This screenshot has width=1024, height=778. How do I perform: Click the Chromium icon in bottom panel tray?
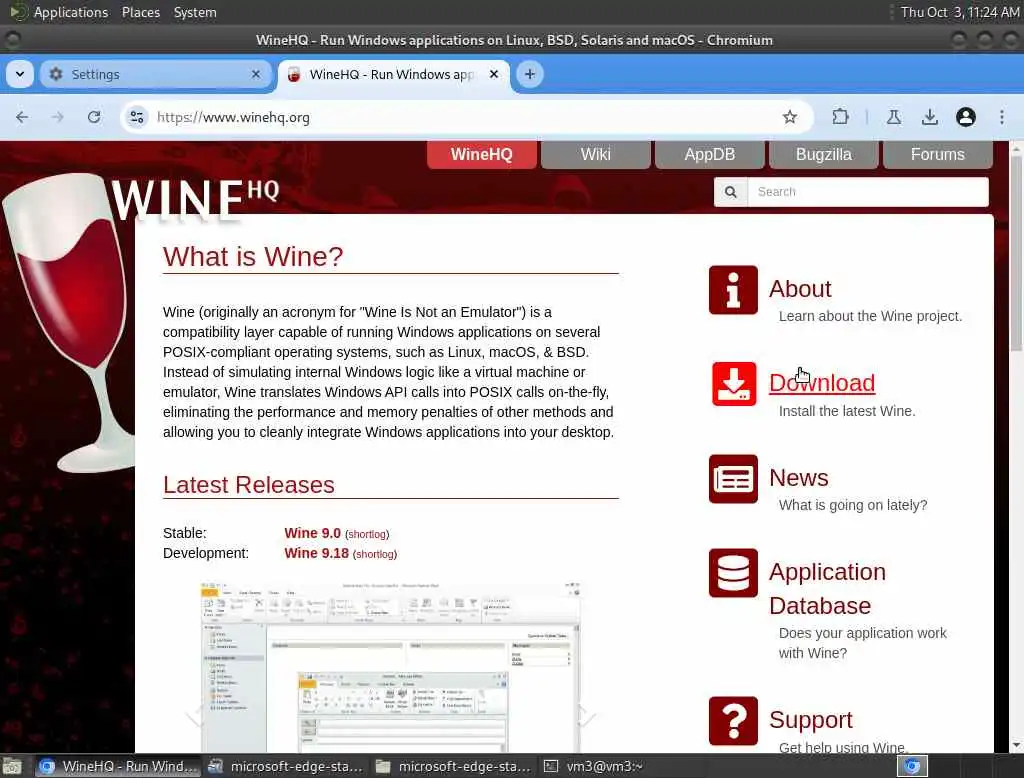912,766
